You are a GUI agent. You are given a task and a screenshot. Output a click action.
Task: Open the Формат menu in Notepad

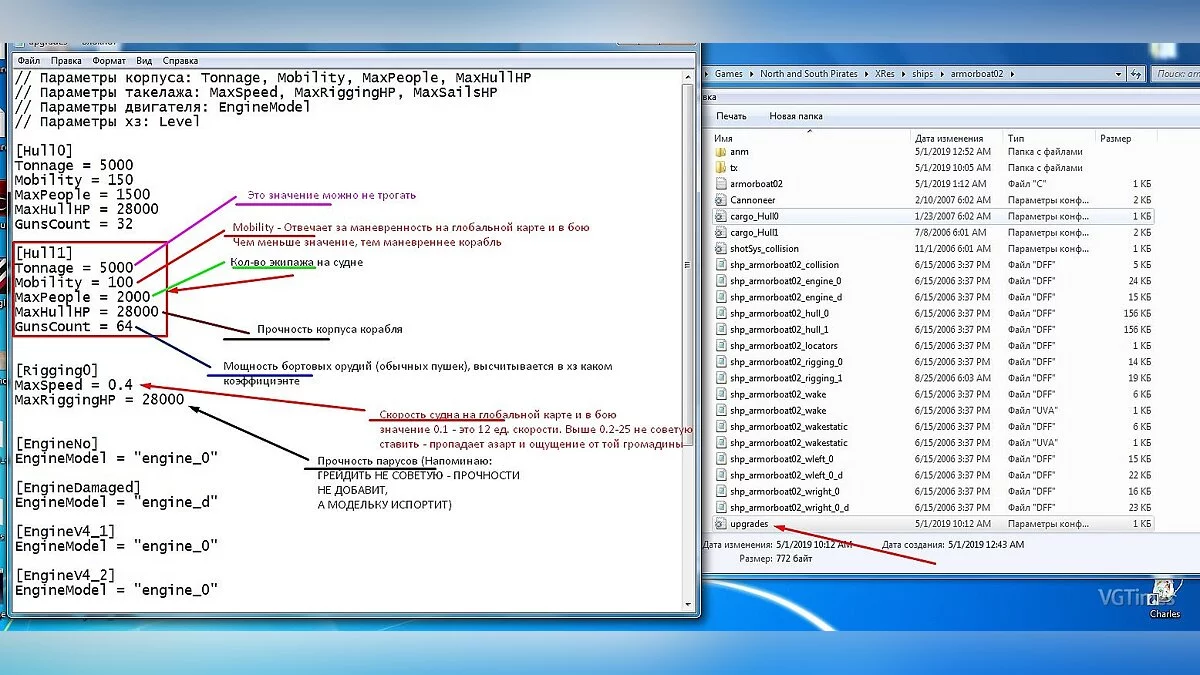tap(109, 60)
